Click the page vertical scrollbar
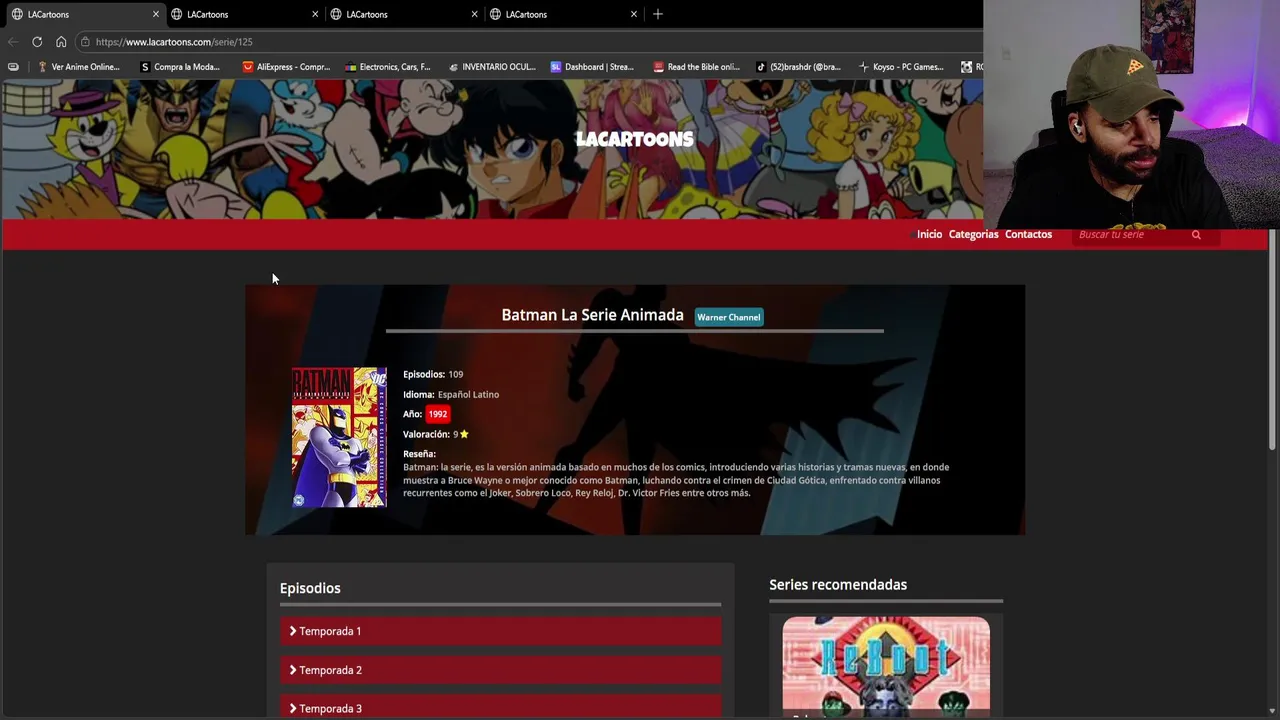The height and width of the screenshot is (720, 1280). [x=1273, y=340]
